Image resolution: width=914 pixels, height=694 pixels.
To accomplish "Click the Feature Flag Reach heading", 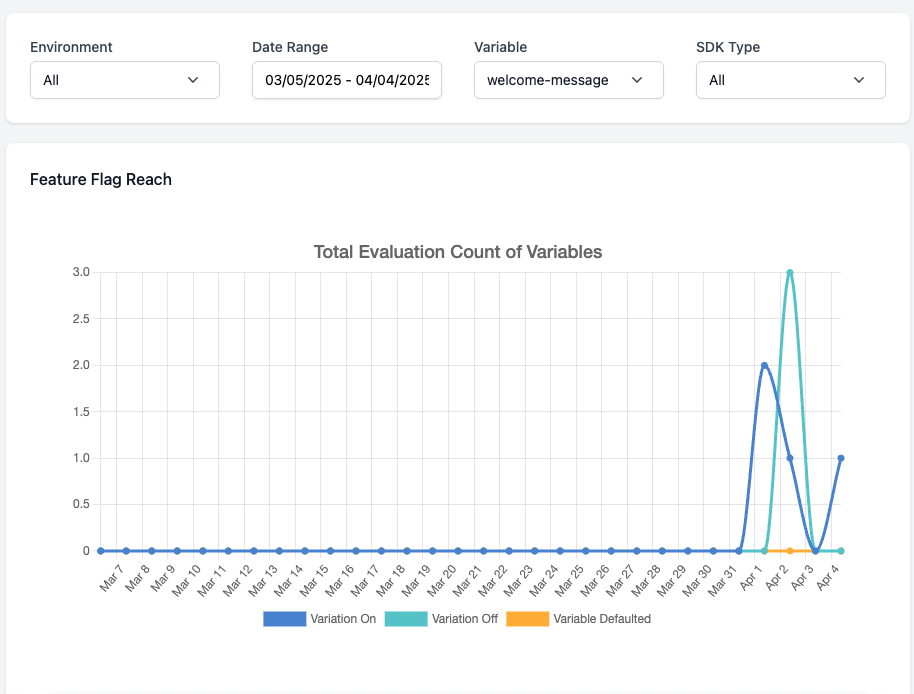I will pyautogui.click(x=101, y=180).
